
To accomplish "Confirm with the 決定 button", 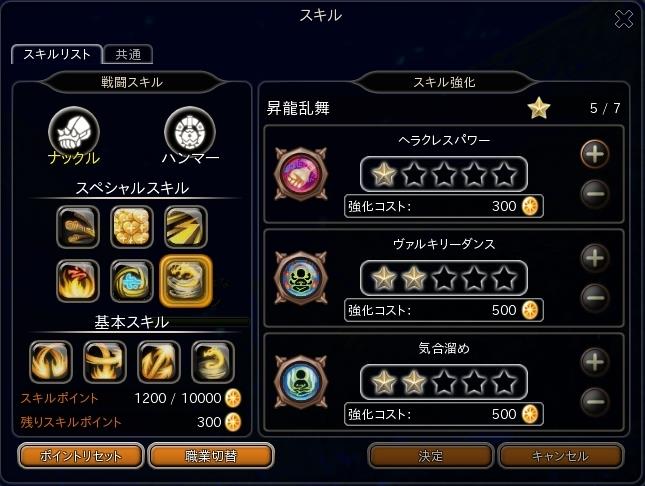I will coord(430,456).
